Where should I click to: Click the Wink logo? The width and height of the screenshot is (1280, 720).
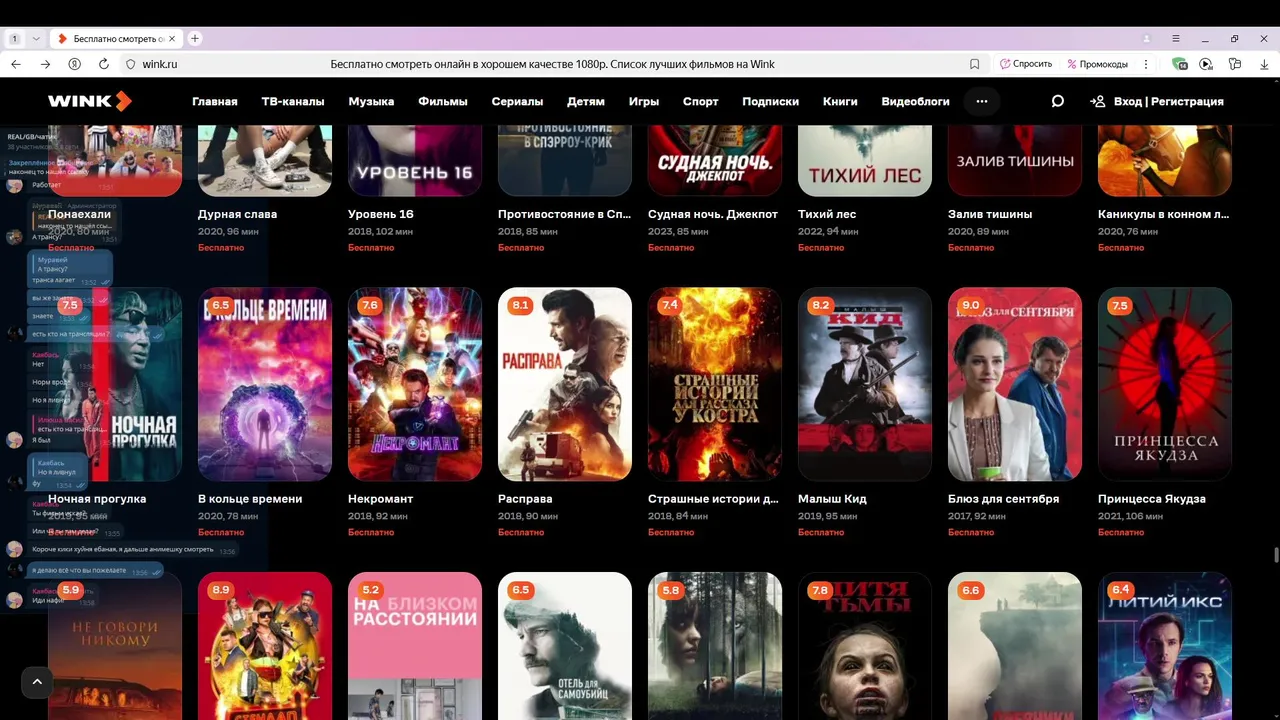pos(90,101)
